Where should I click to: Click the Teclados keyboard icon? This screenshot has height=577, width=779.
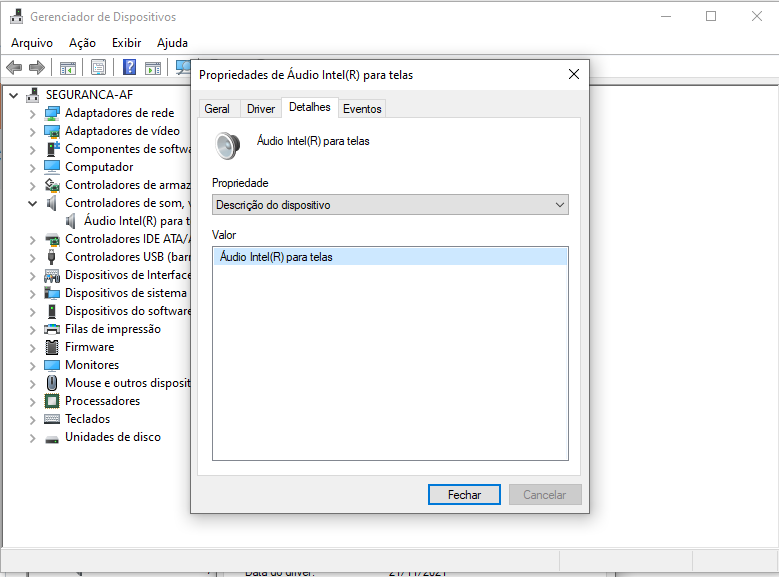[x=52, y=419]
